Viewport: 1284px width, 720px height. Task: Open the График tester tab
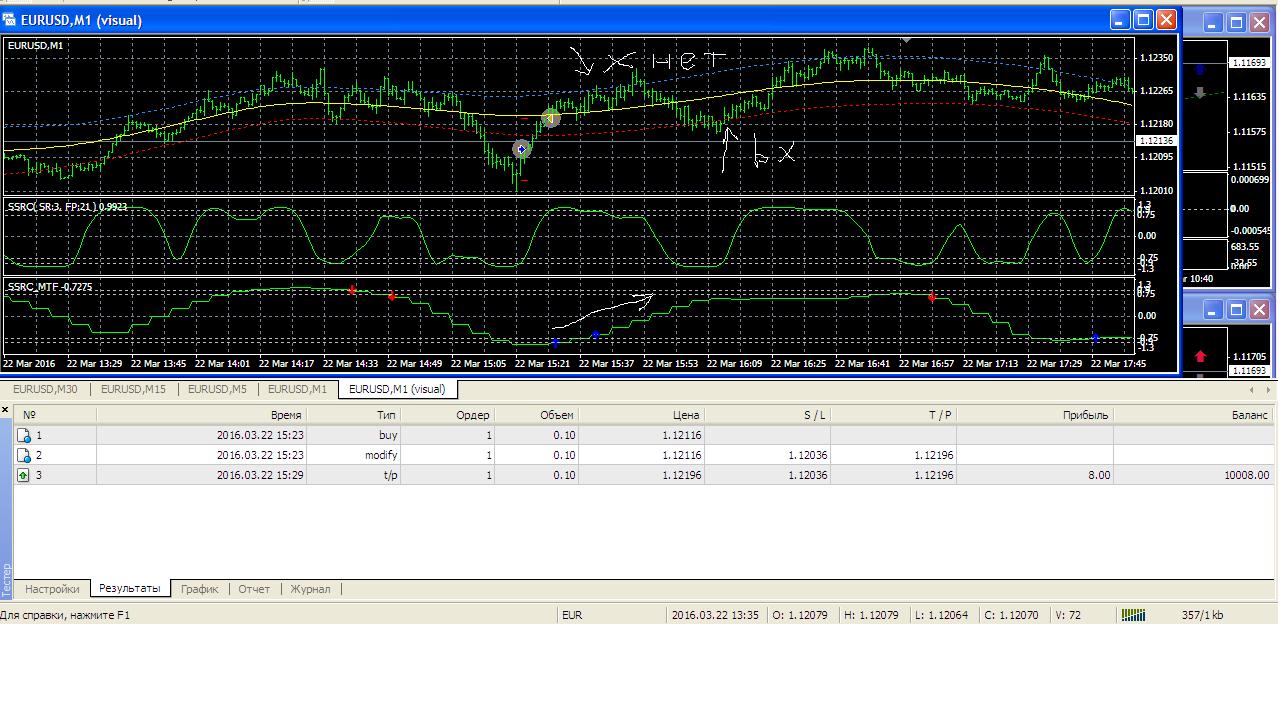pos(199,589)
